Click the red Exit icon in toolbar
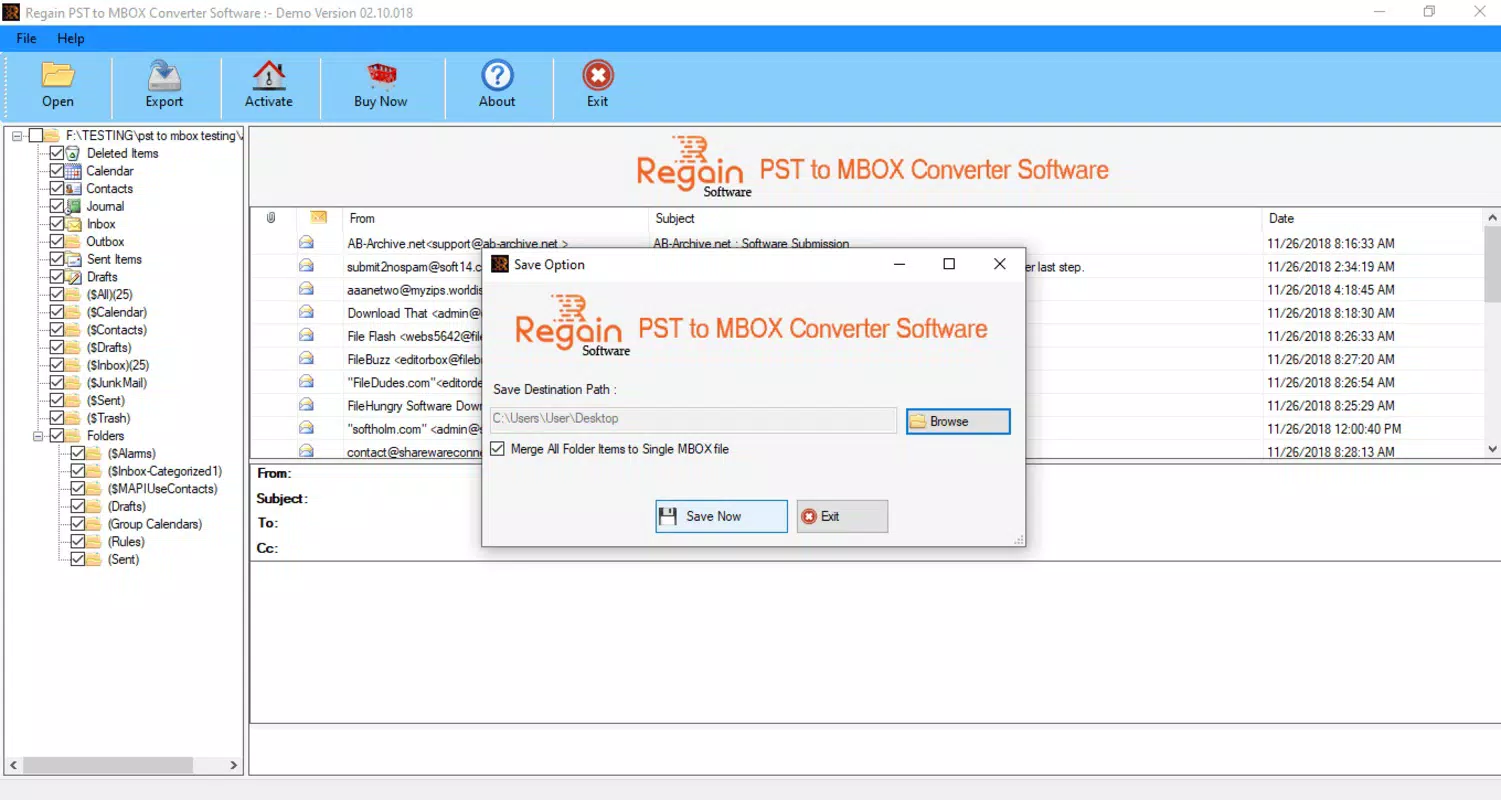Image resolution: width=1501 pixels, height=800 pixels. click(x=598, y=76)
